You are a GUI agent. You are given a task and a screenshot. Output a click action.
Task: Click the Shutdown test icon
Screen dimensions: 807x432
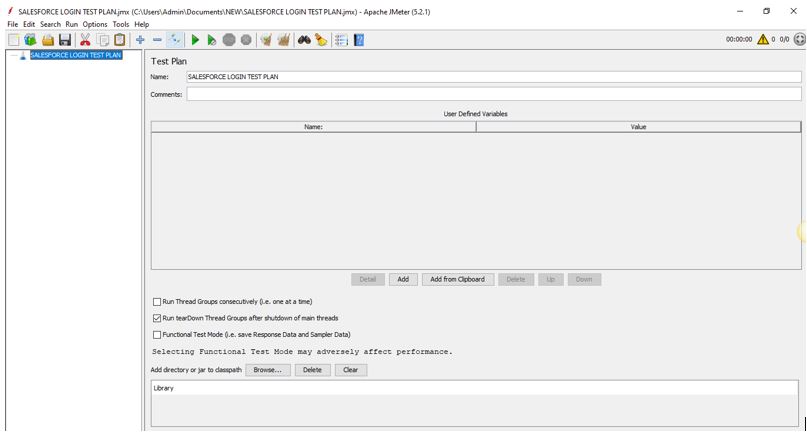[x=246, y=40]
